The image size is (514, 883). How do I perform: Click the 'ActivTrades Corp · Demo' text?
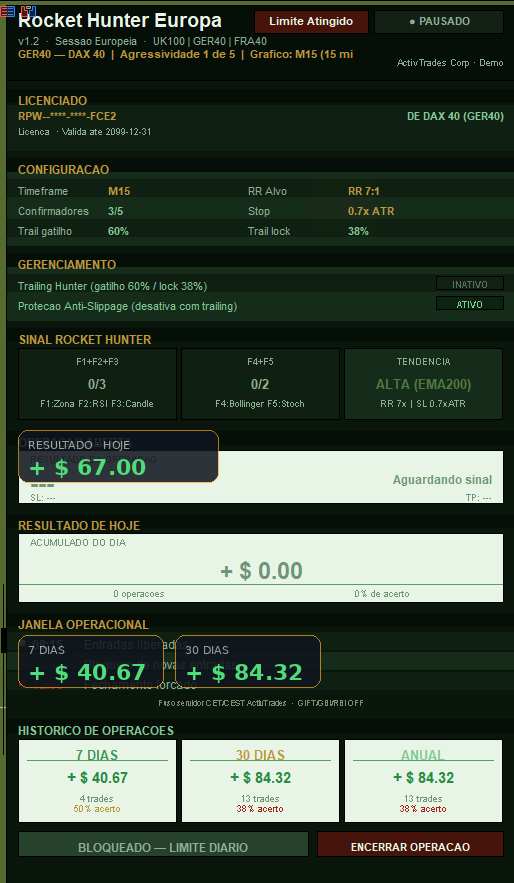pos(450,63)
